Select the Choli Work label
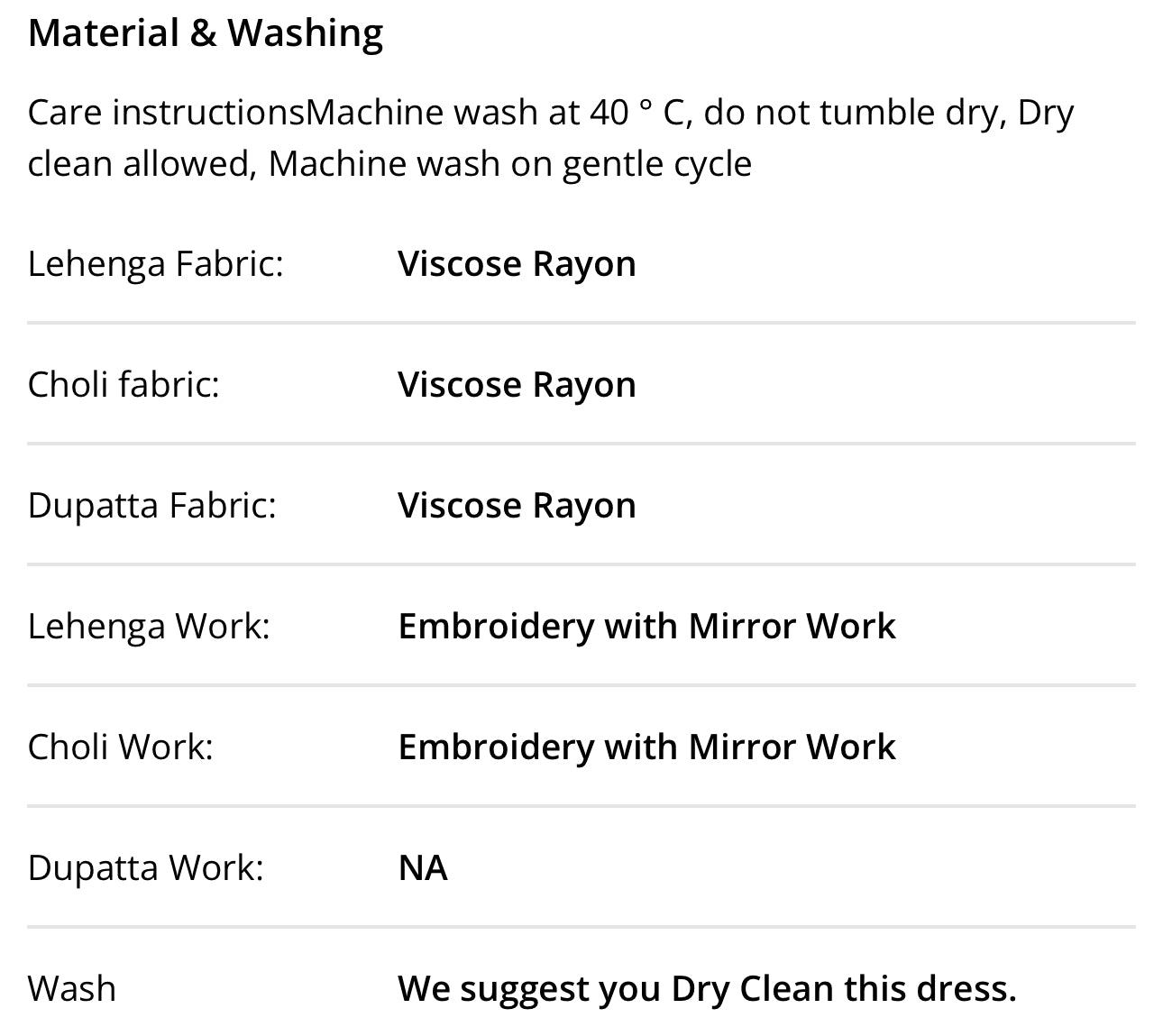 coord(120,747)
